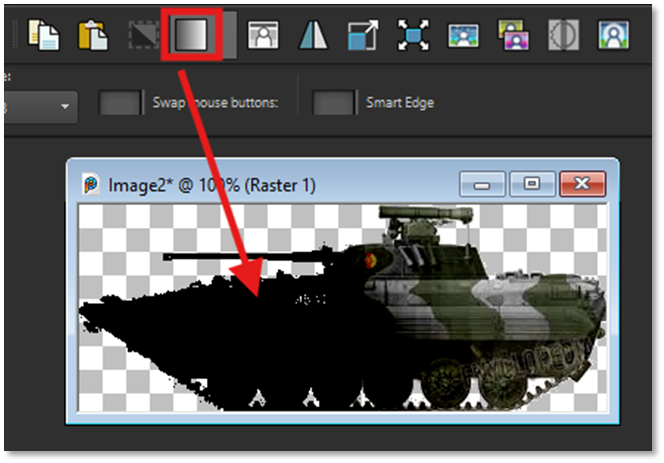Click the red-highlighted black-to-white gradient icon
Viewport: 664px width, 463px height.
190,36
